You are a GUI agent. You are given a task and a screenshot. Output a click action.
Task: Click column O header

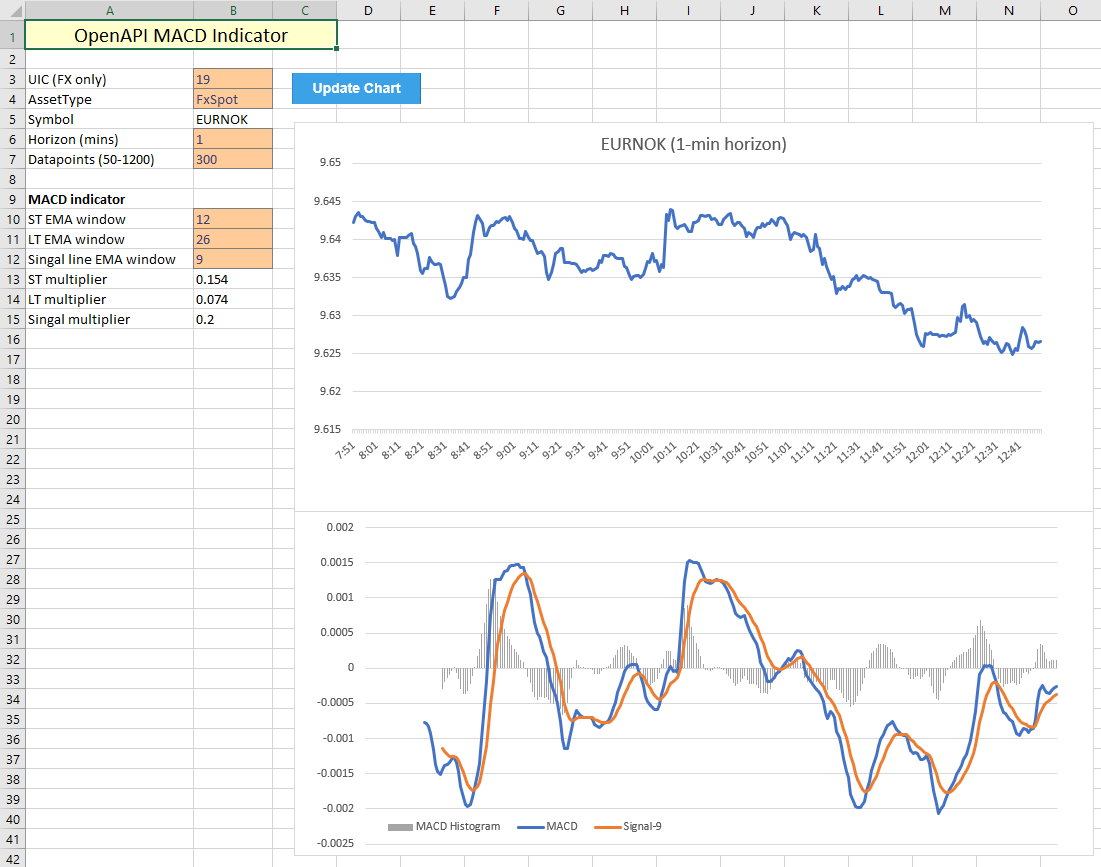click(1072, 10)
